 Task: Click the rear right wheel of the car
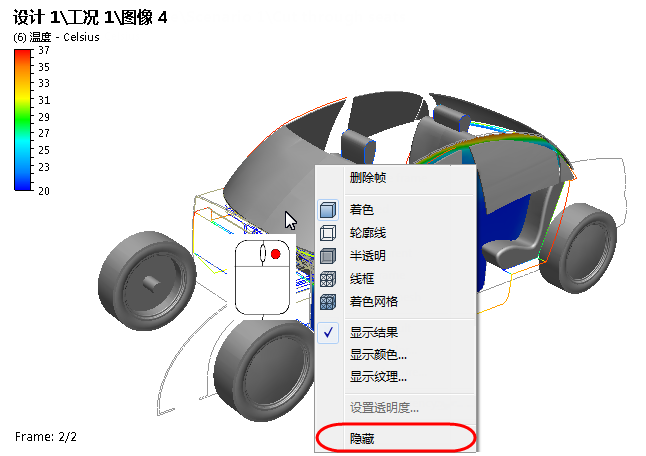578,248
